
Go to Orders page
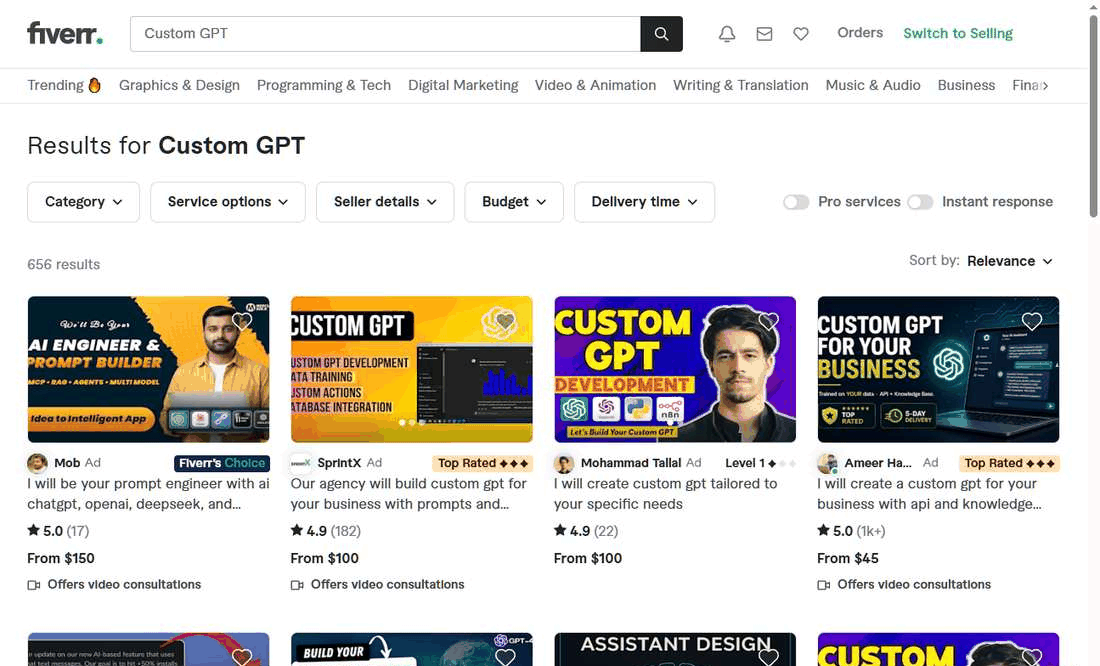tap(860, 32)
